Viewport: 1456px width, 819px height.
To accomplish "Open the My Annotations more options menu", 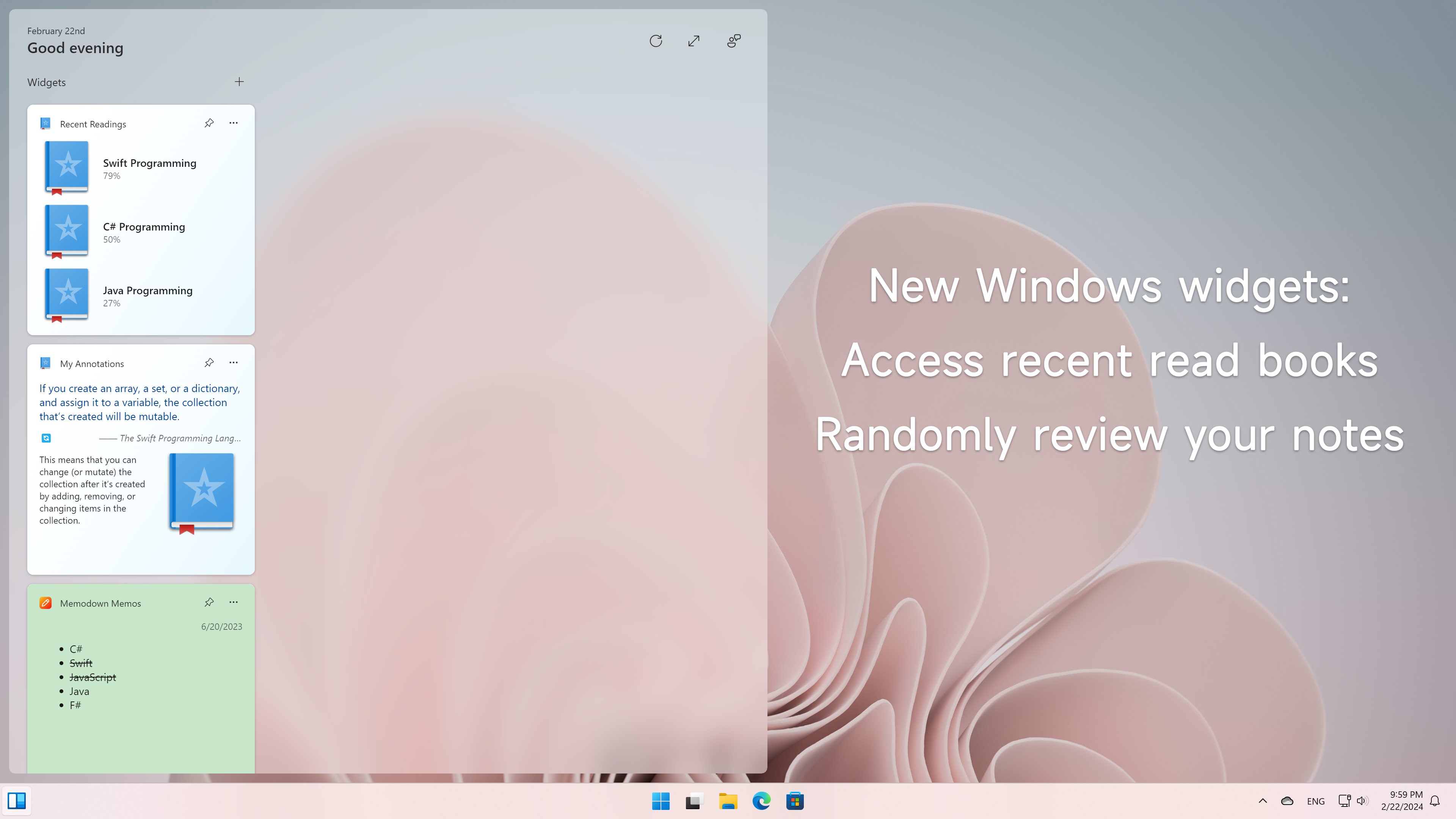I will 234,363.
